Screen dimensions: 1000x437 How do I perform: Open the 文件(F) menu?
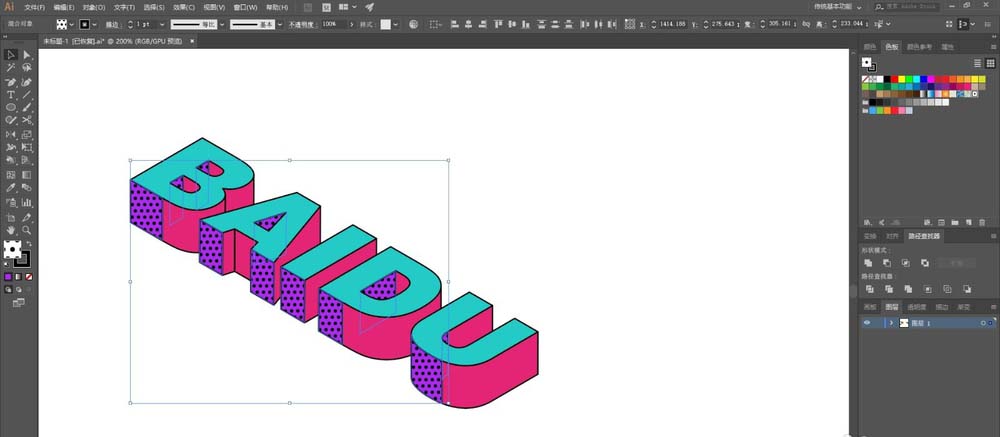(34, 7)
